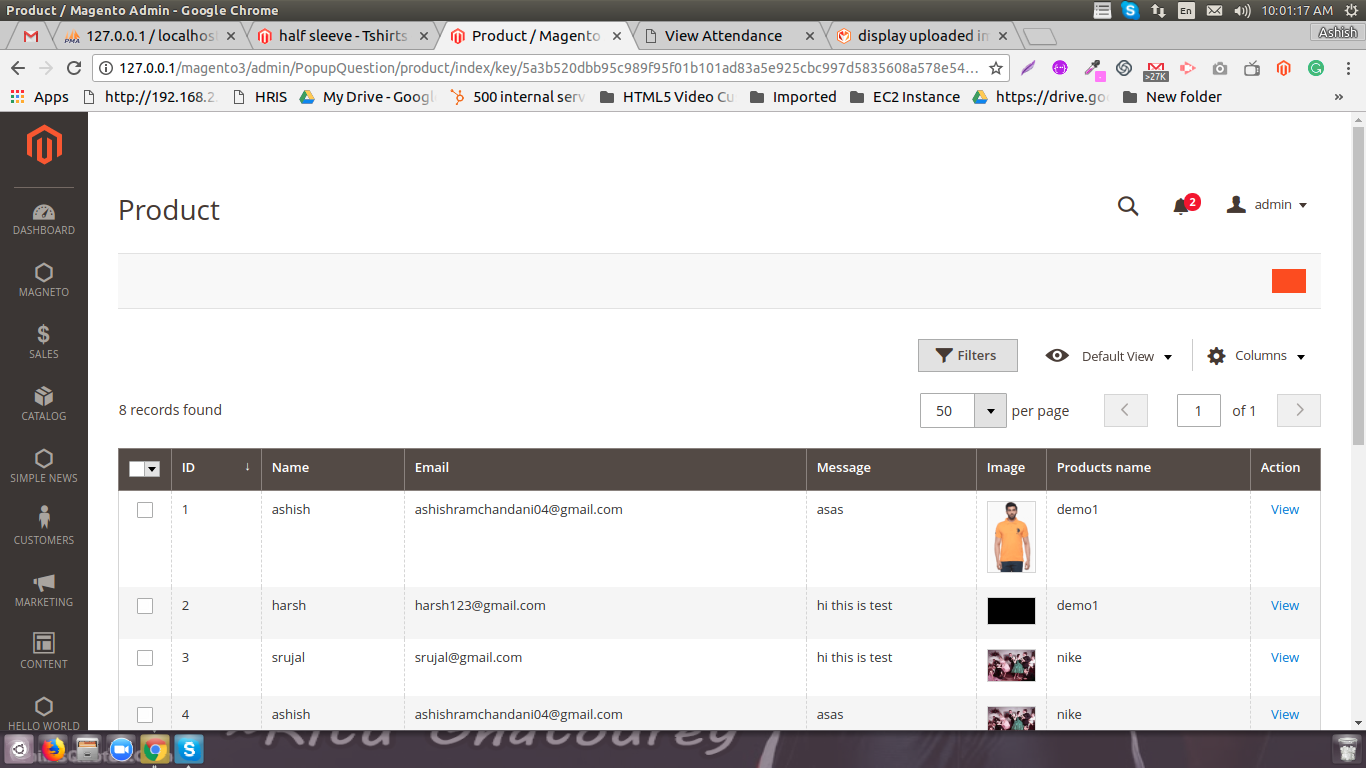Image resolution: width=1366 pixels, height=768 pixels.
Task: Select the checkbox for harsh row
Action: point(145,606)
